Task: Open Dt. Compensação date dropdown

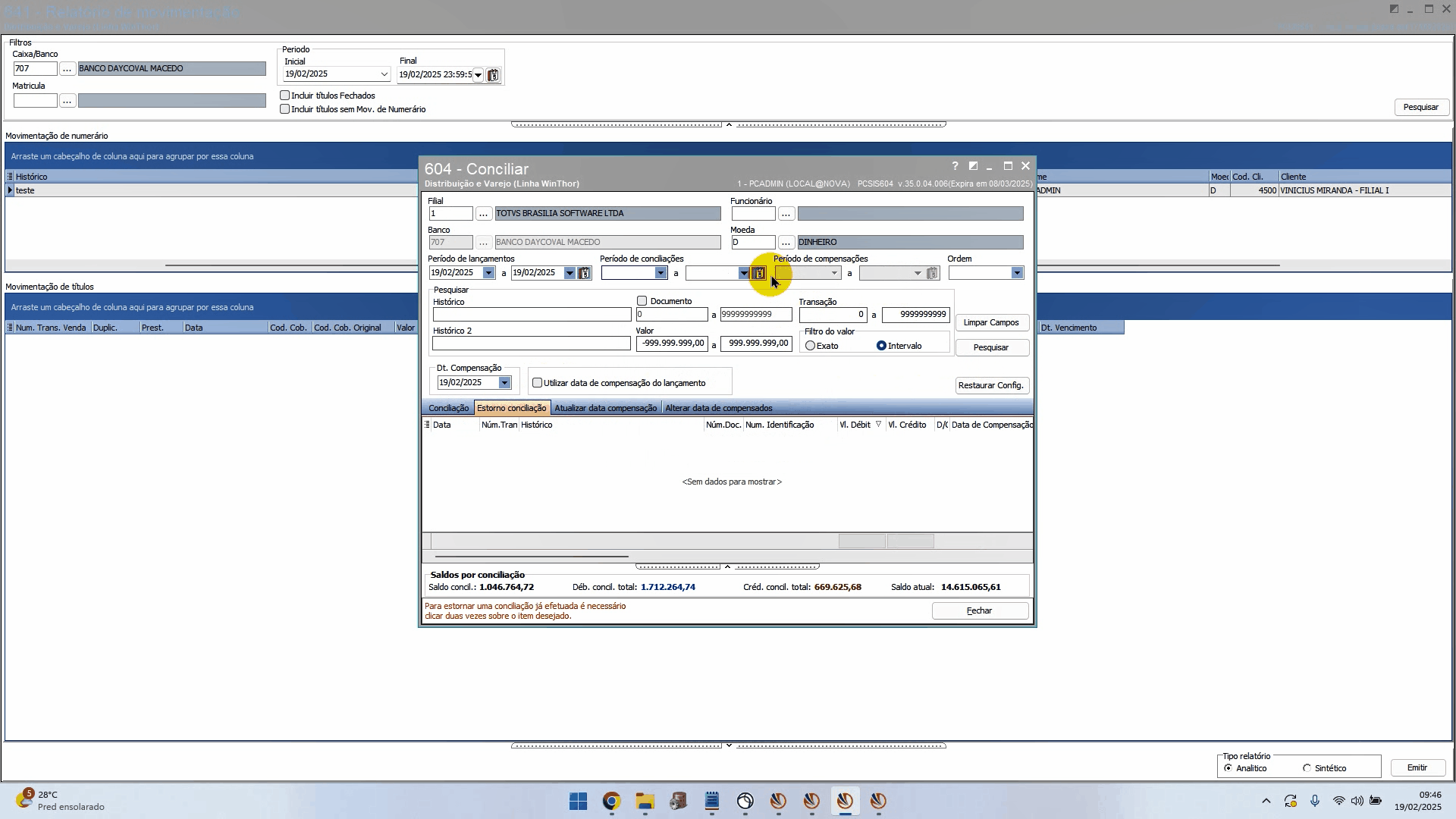Action: click(x=504, y=383)
